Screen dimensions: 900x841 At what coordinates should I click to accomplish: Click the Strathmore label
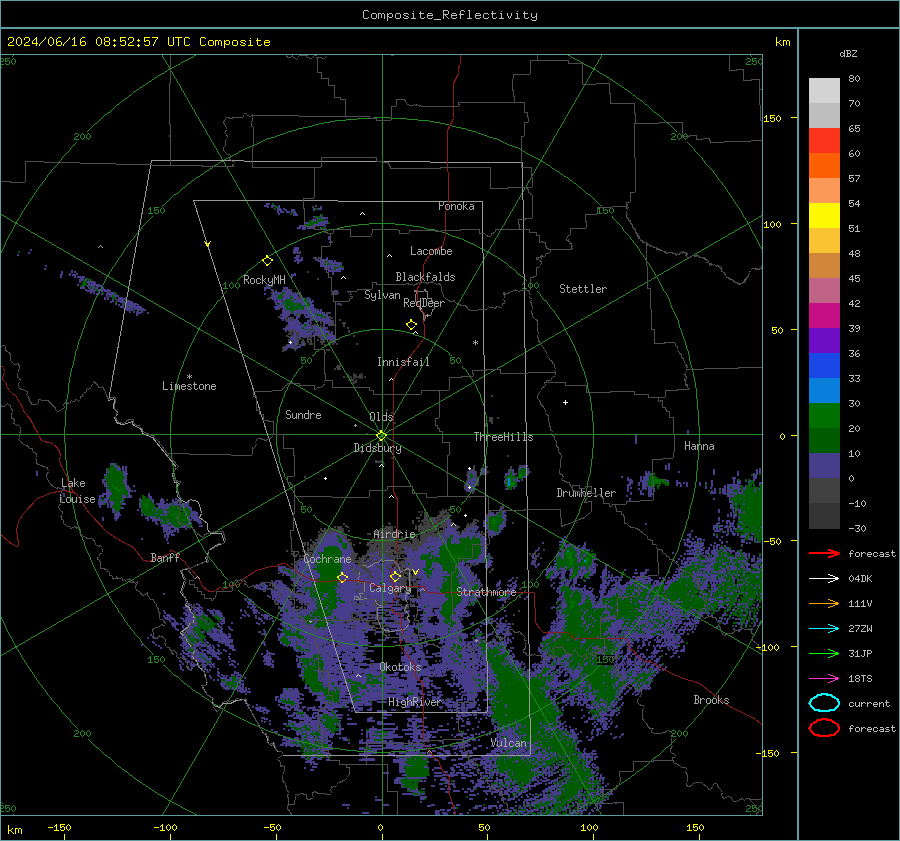486,592
